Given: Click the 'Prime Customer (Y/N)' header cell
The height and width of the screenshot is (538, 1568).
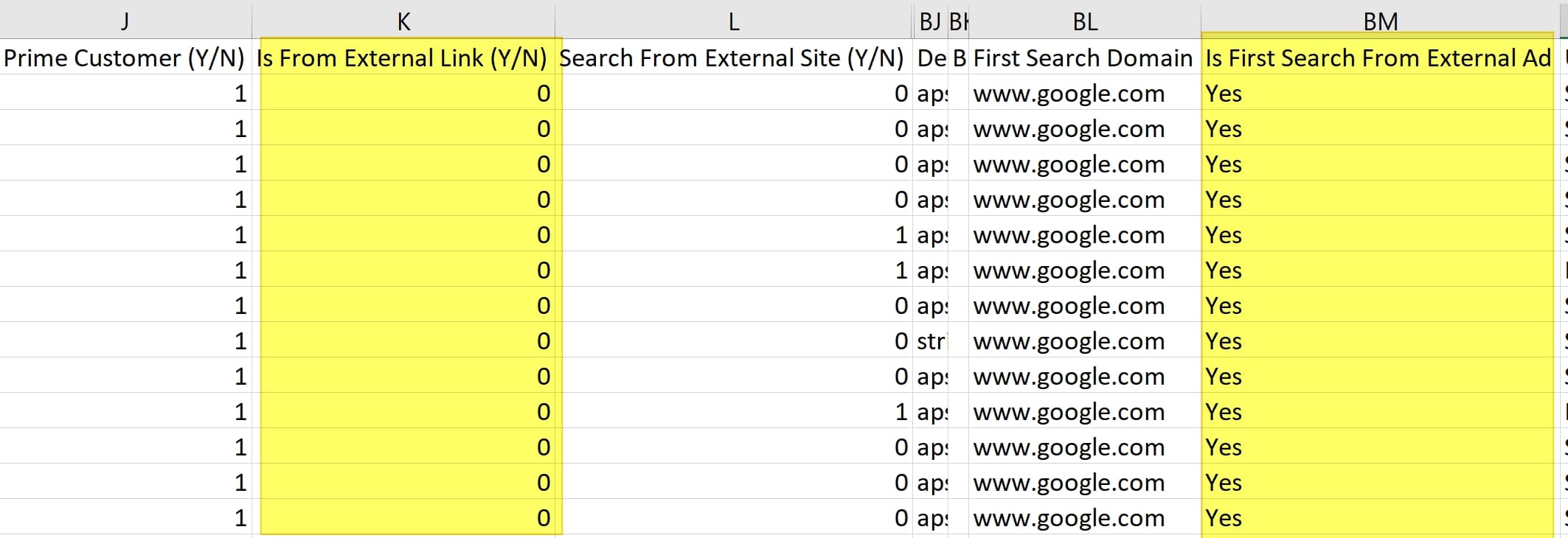Looking at the screenshot, I should tap(125, 57).
